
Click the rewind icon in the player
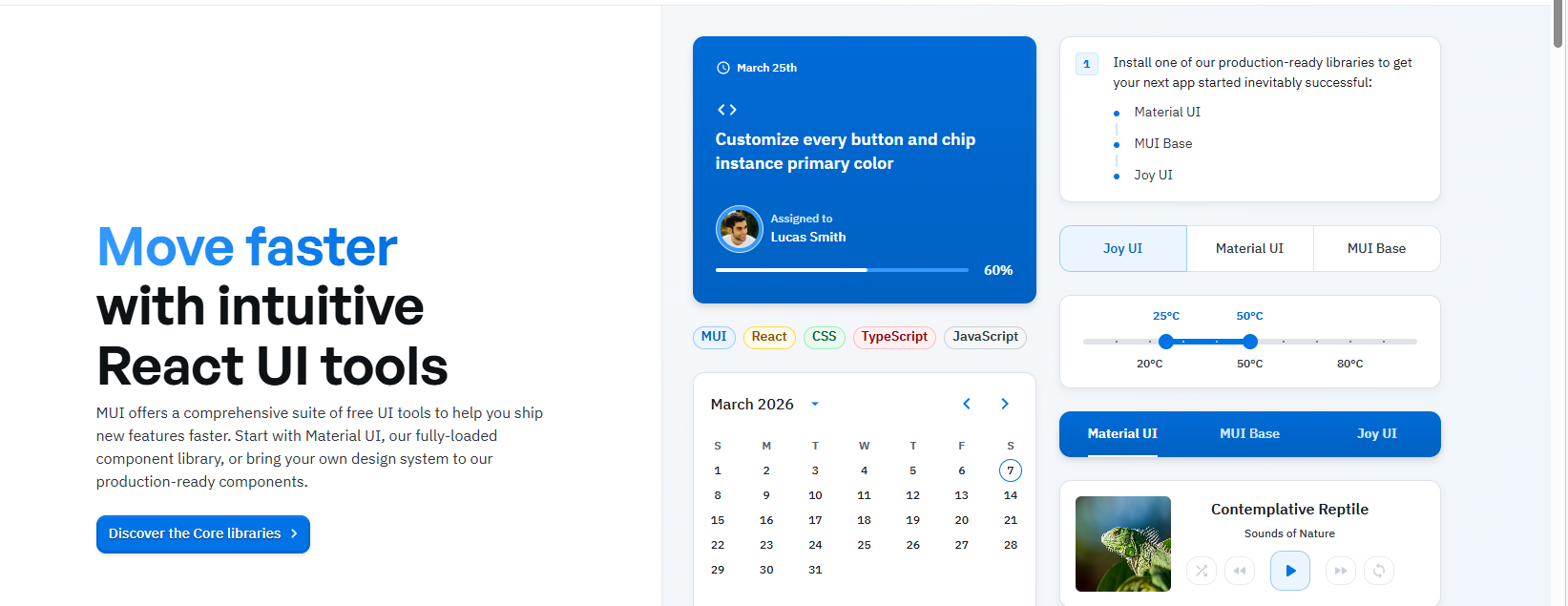1240,571
